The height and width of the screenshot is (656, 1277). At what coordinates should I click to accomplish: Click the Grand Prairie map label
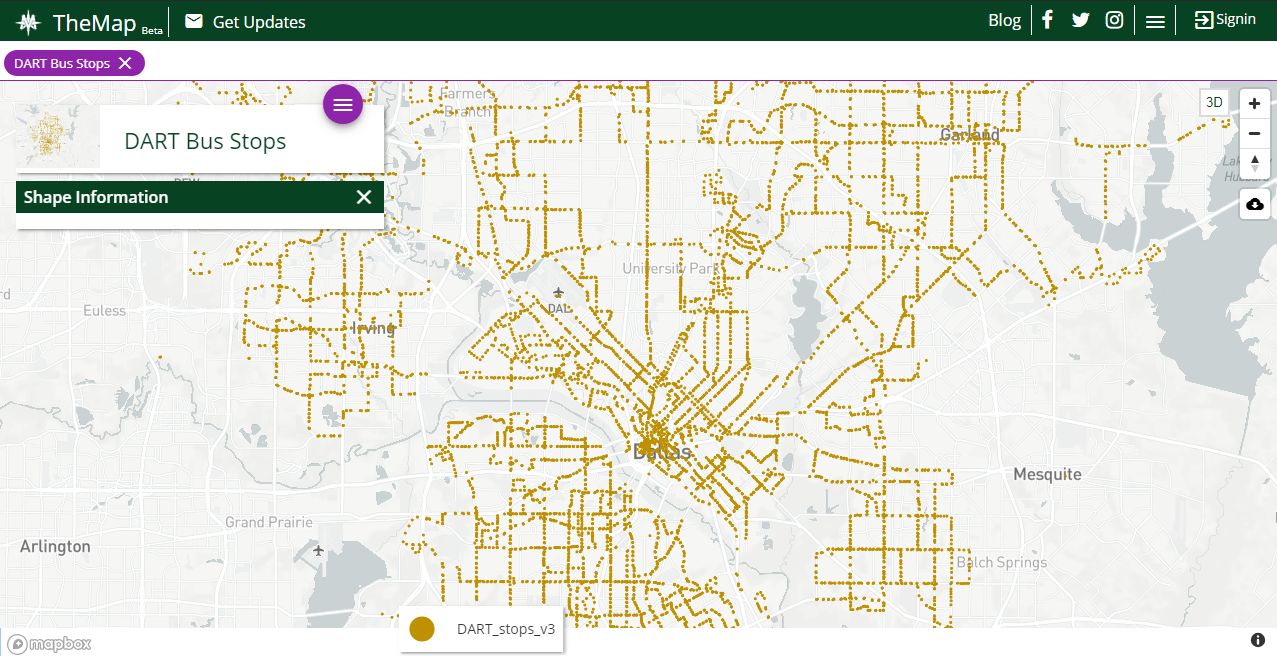pos(269,522)
